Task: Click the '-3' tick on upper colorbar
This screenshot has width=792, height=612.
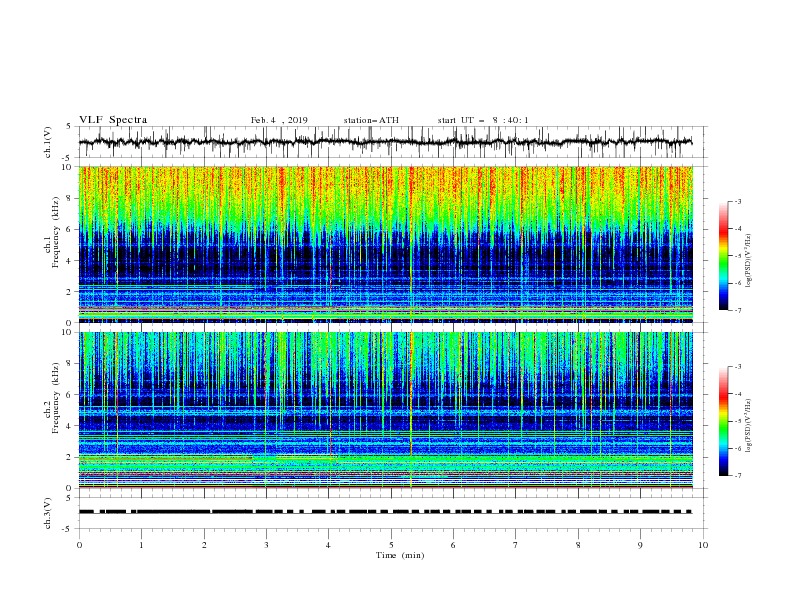Action: tap(737, 201)
